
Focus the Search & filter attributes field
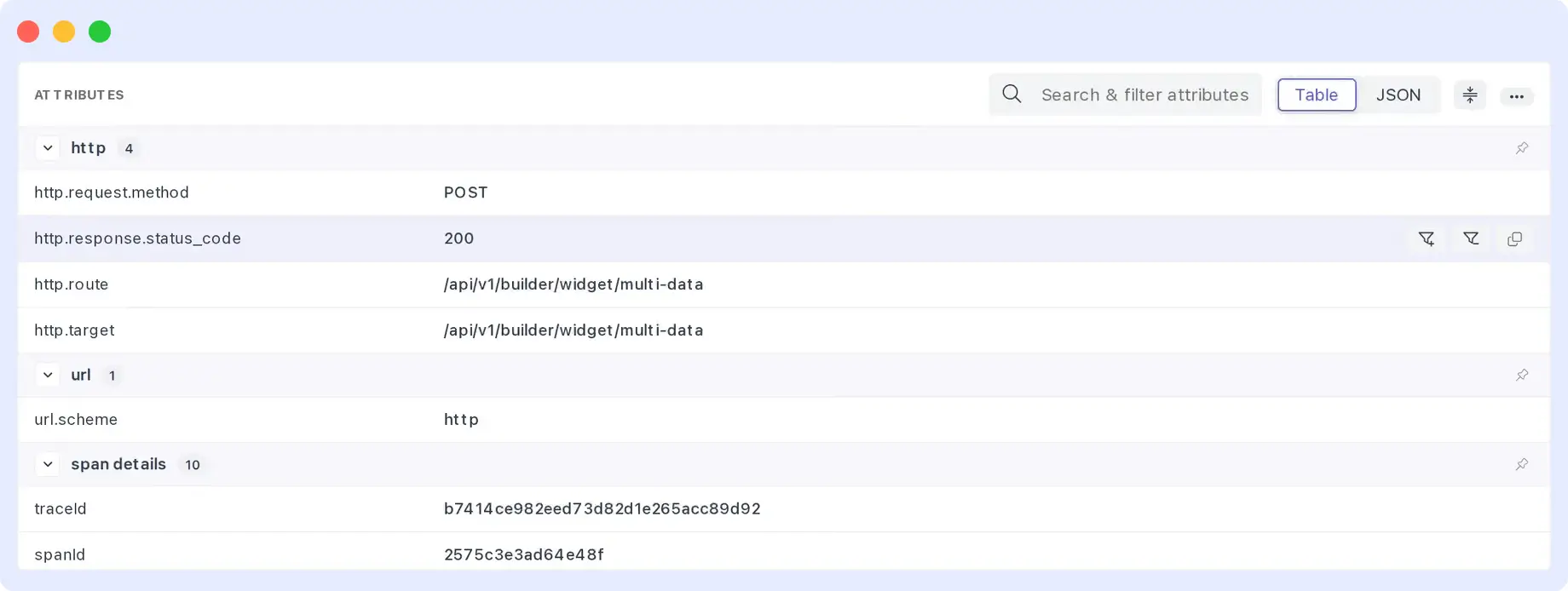[1125, 95]
